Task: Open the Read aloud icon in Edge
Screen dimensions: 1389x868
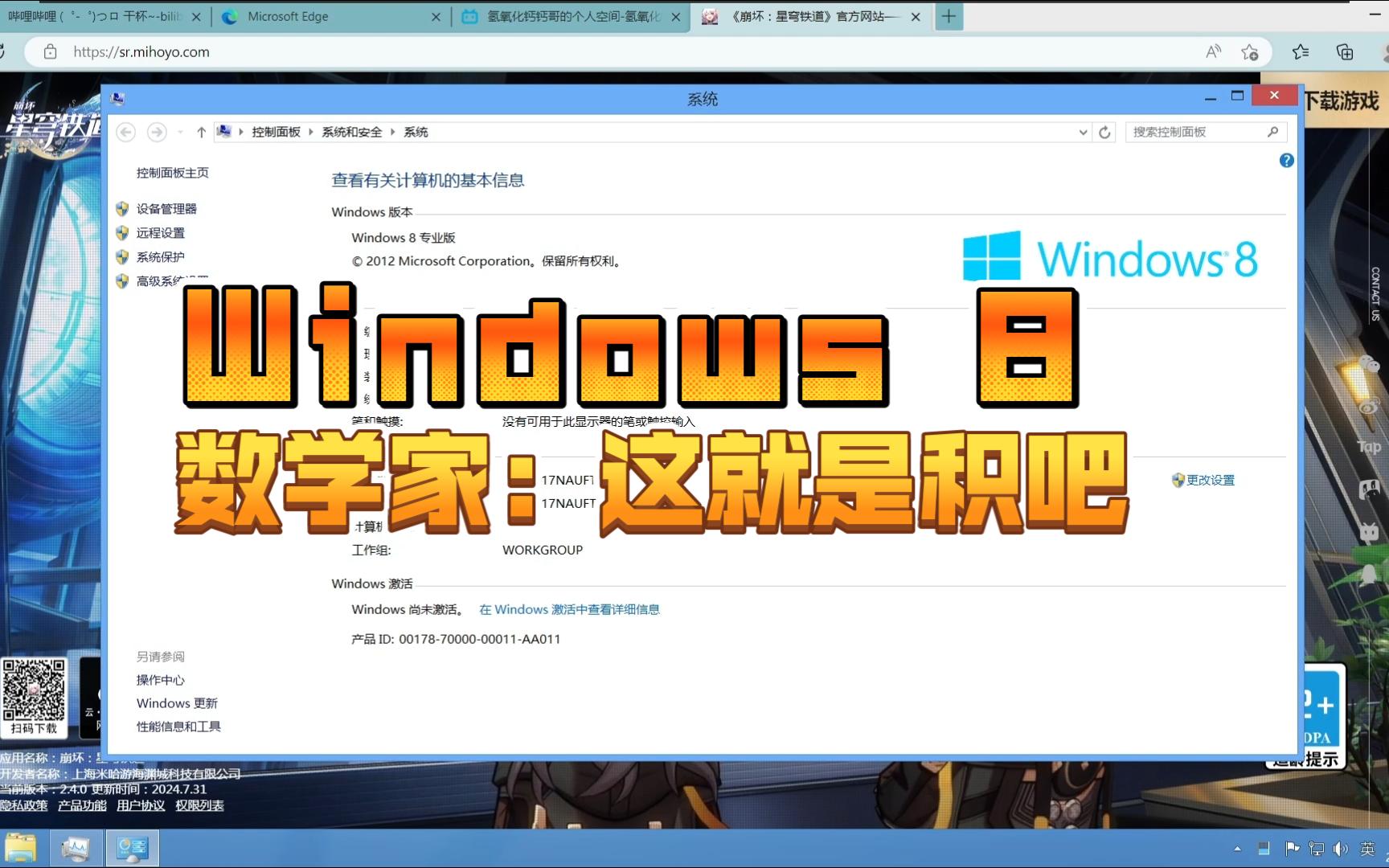Action: (x=1213, y=51)
